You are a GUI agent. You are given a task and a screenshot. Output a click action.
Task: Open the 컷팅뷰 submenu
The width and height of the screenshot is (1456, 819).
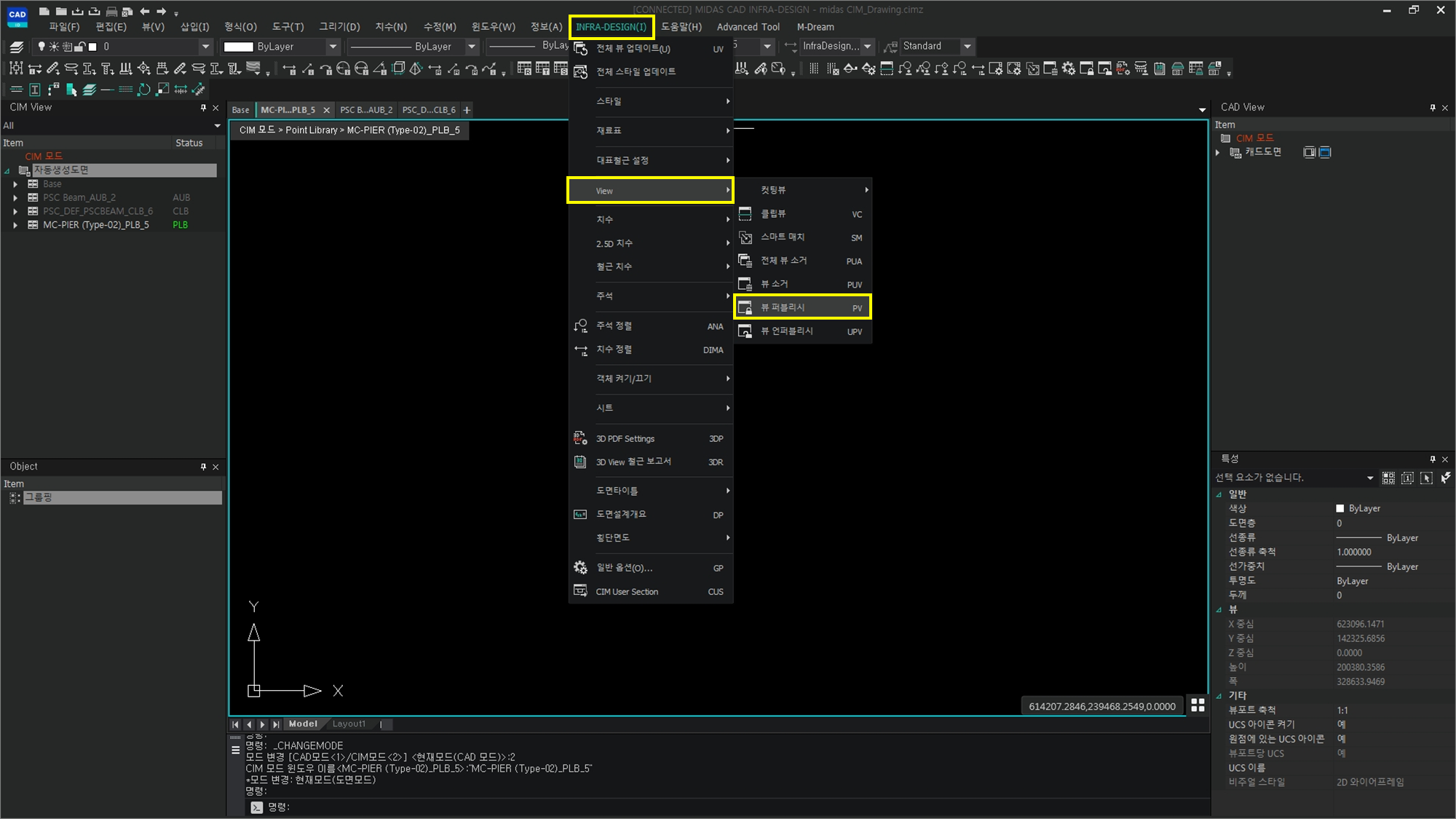(x=802, y=190)
